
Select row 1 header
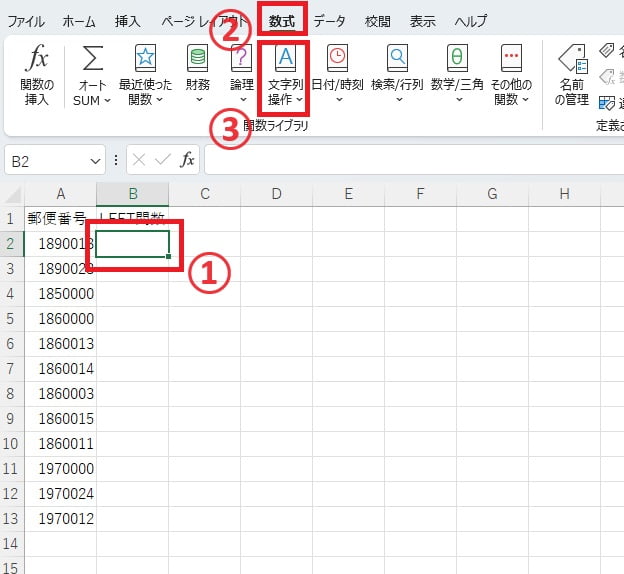[12, 219]
